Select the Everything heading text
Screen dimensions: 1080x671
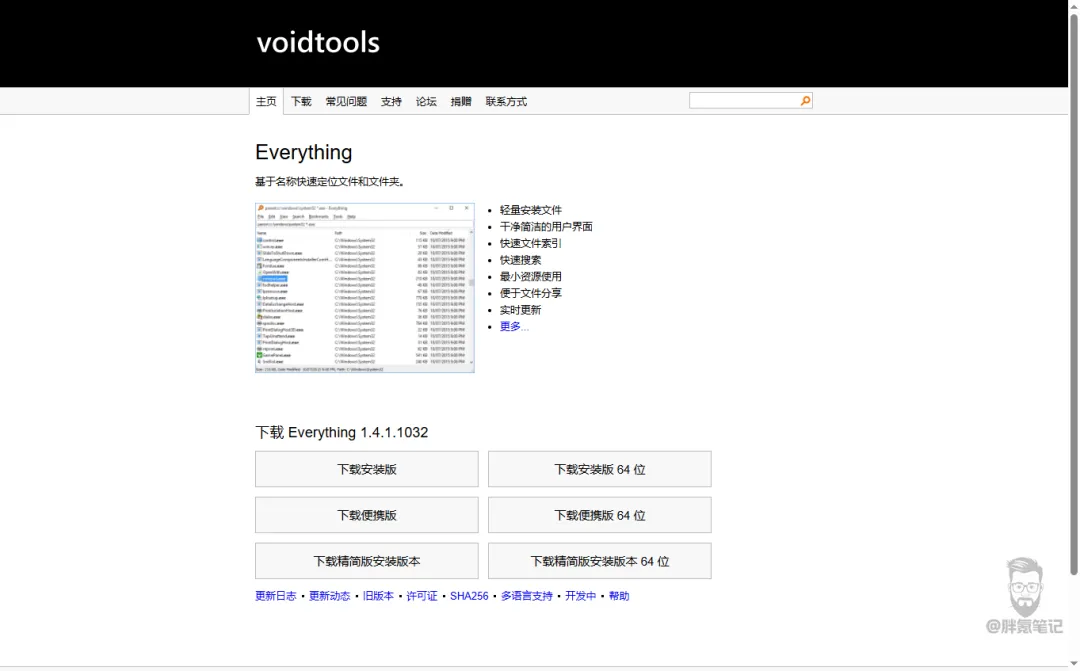point(304,152)
